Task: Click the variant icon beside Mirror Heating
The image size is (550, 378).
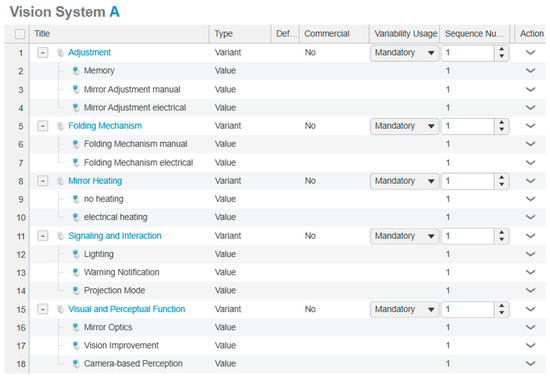Action: (61, 181)
